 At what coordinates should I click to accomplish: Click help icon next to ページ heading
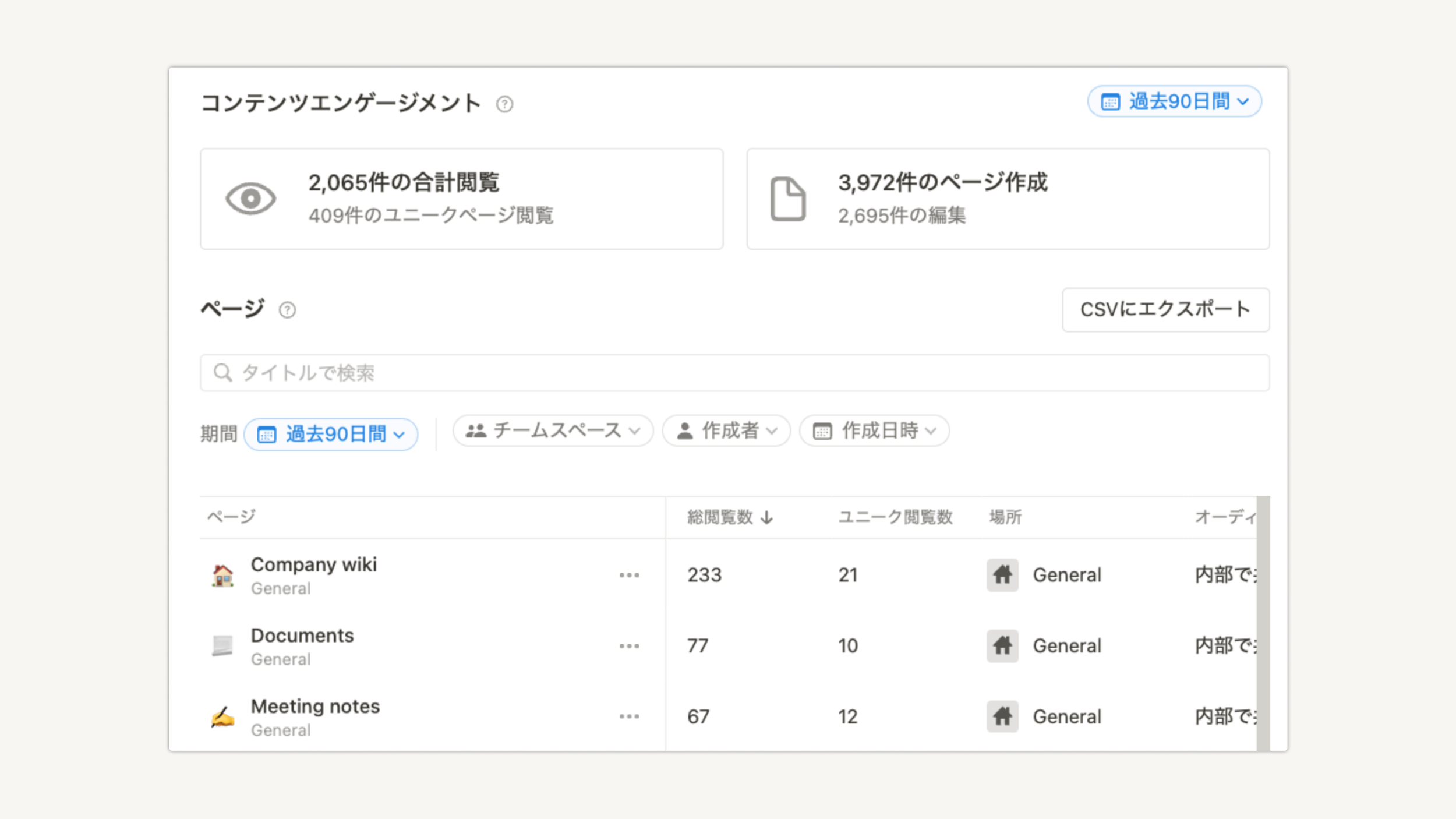click(x=287, y=310)
